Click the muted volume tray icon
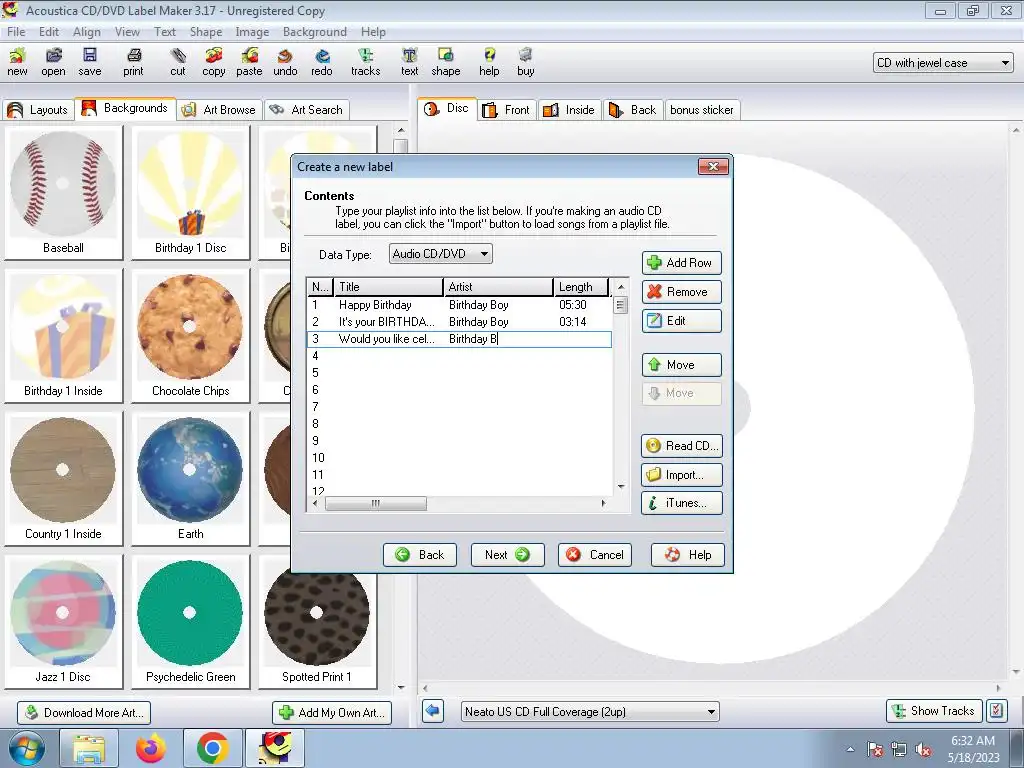1024x768 pixels. click(x=923, y=750)
